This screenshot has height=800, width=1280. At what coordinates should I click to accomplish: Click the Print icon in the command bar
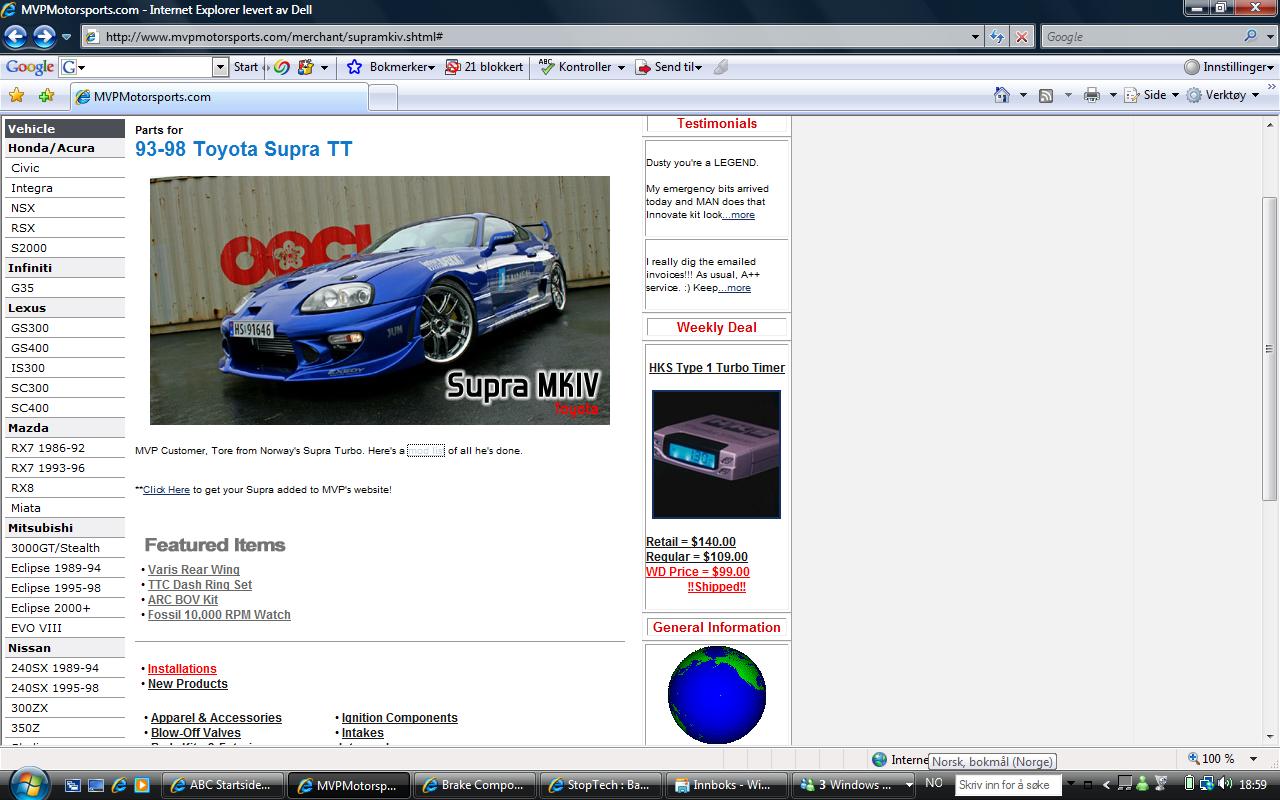(1090, 94)
